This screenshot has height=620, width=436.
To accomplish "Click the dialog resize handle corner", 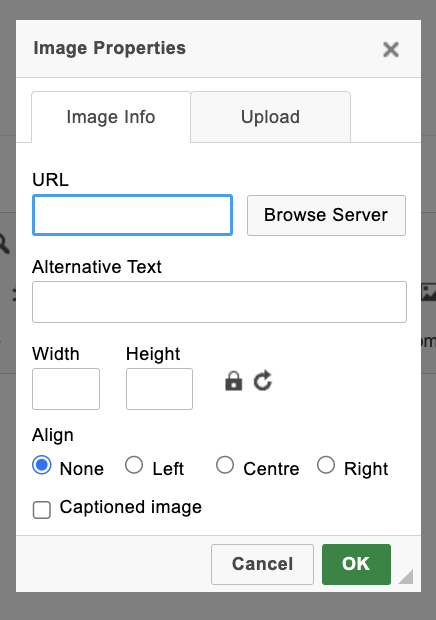I will (406, 576).
